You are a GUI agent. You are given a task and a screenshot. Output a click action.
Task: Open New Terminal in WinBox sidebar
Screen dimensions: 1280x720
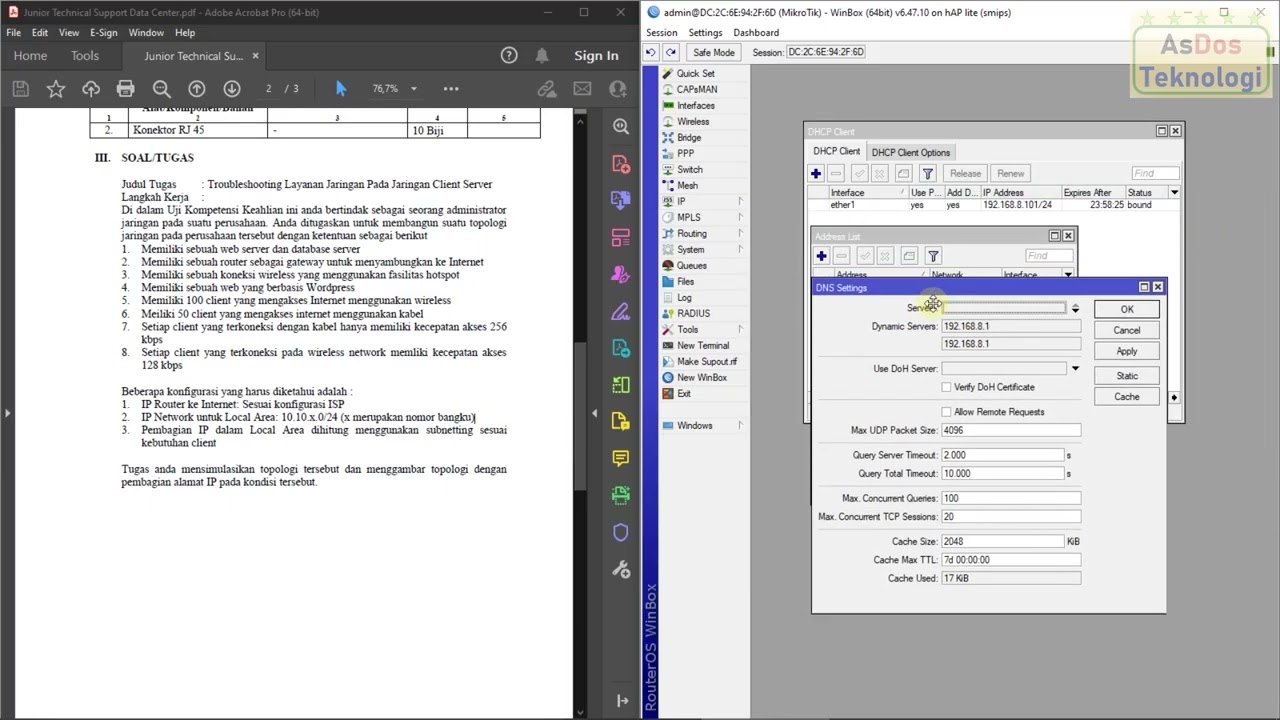tap(703, 346)
